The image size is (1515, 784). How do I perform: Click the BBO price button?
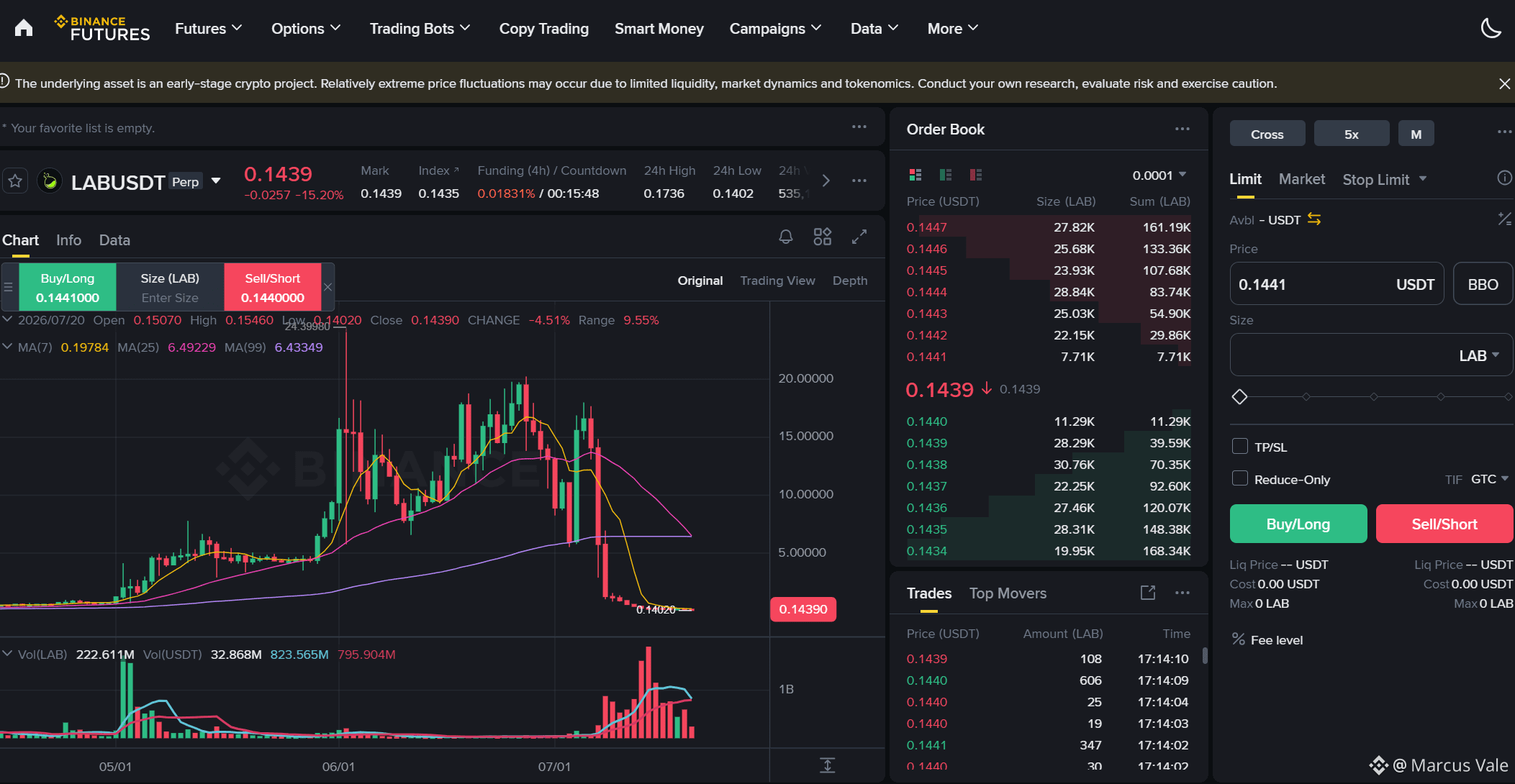click(x=1483, y=284)
